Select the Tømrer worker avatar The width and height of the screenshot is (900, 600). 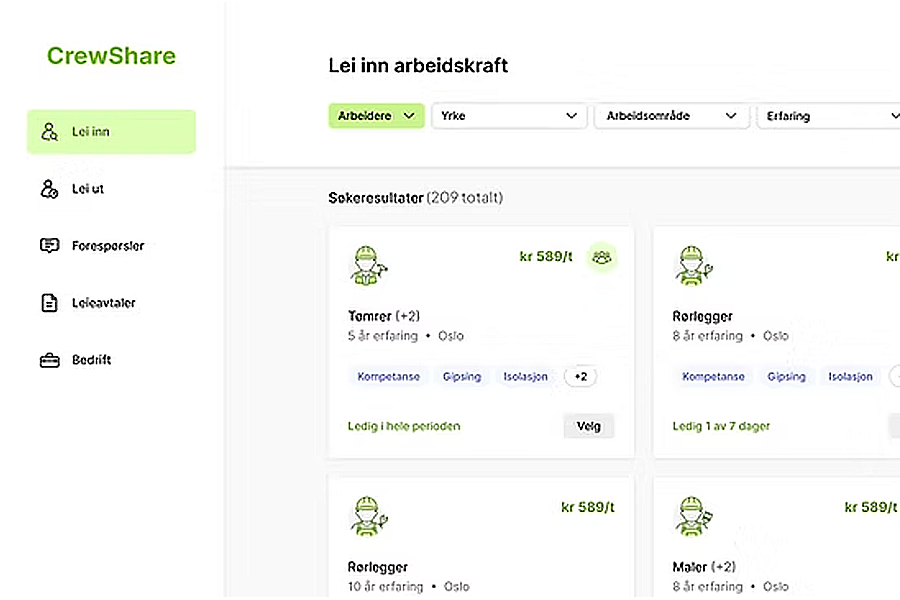click(x=368, y=263)
